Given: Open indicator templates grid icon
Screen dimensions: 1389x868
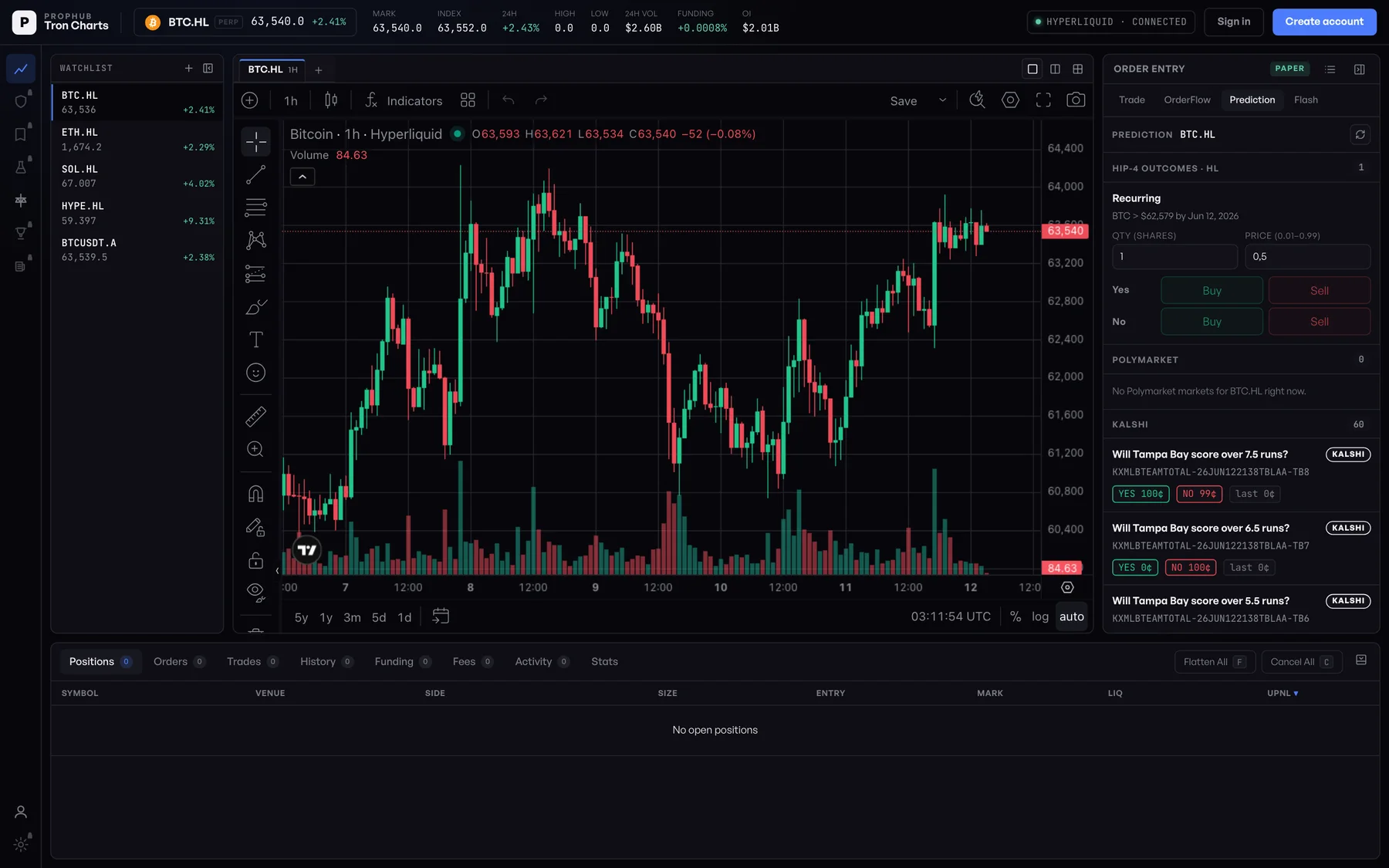Looking at the screenshot, I should [468, 100].
